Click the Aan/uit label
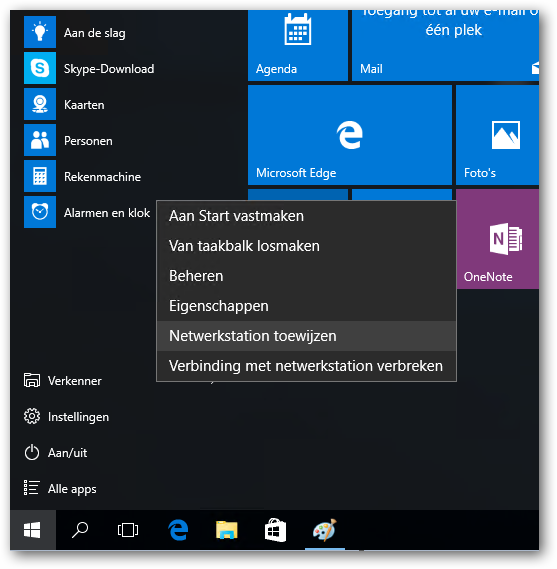The height and width of the screenshot is (569, 557). click(67, 453)
